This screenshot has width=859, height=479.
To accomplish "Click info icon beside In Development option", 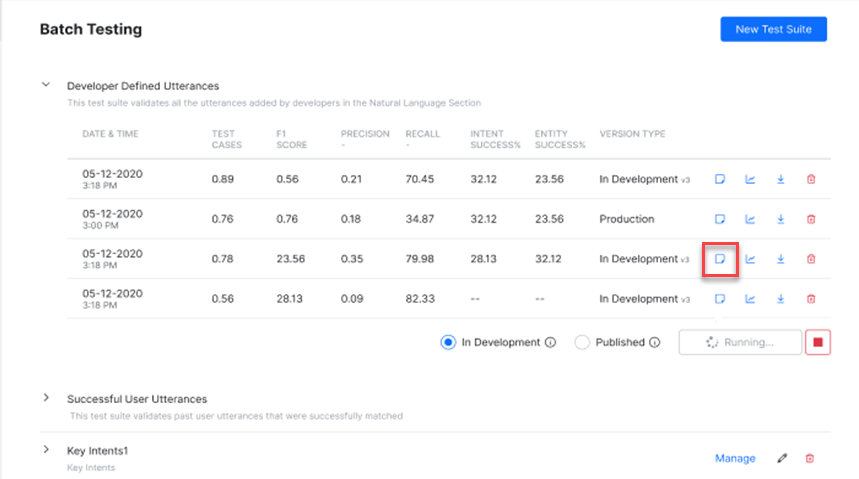I will [550, 342].
